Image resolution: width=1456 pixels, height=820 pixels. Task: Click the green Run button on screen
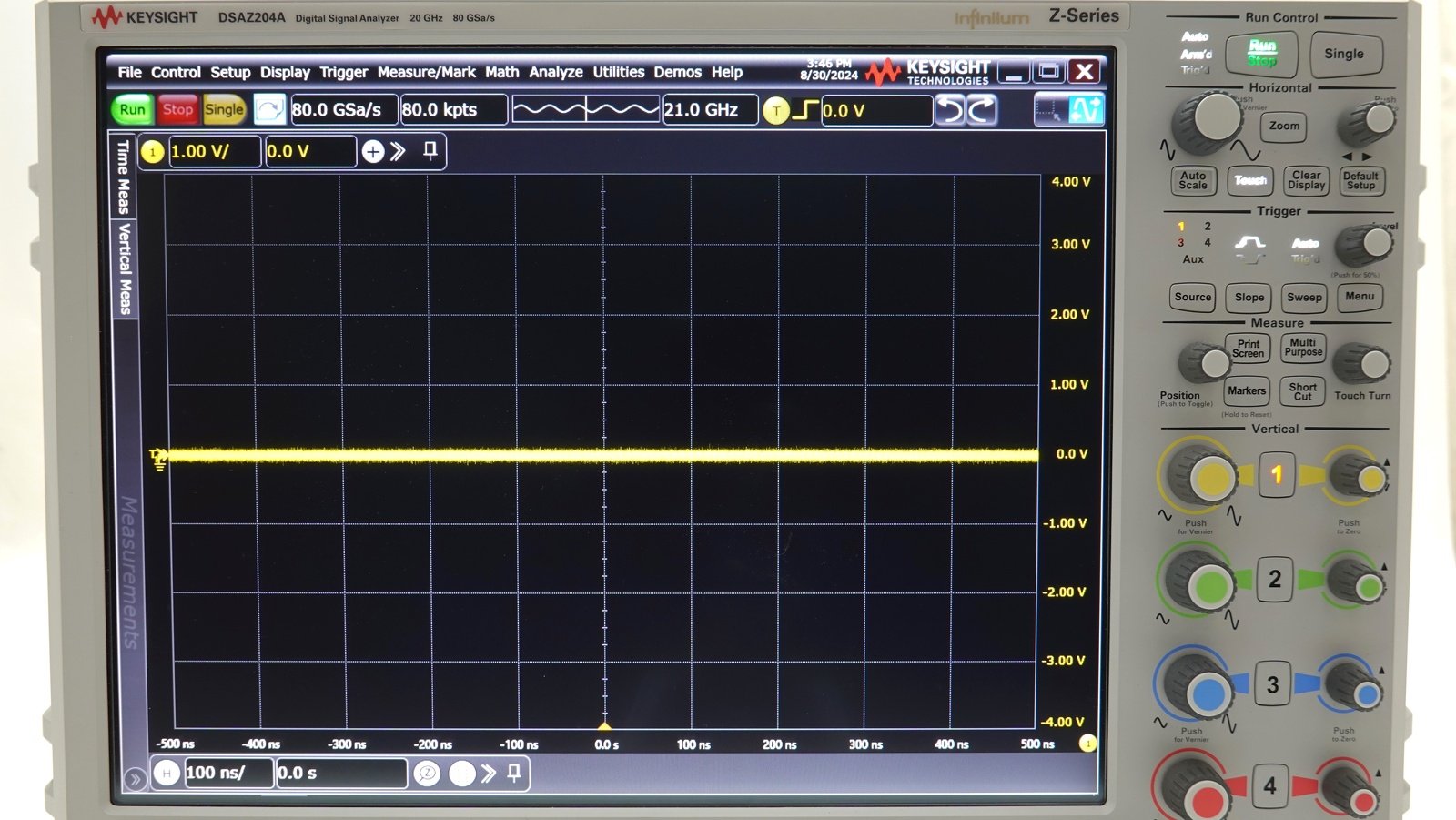pyautogui.click(x=133, y=109)
